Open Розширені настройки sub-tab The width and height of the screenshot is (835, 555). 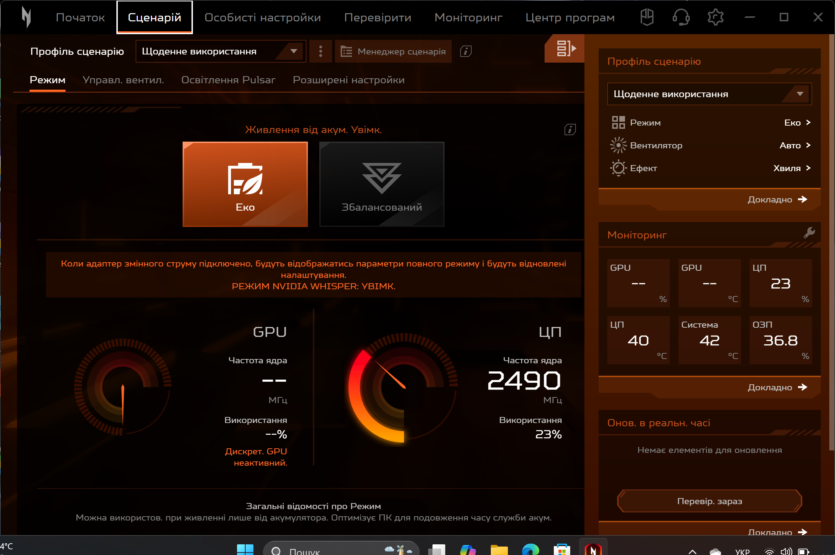(349, 80)
